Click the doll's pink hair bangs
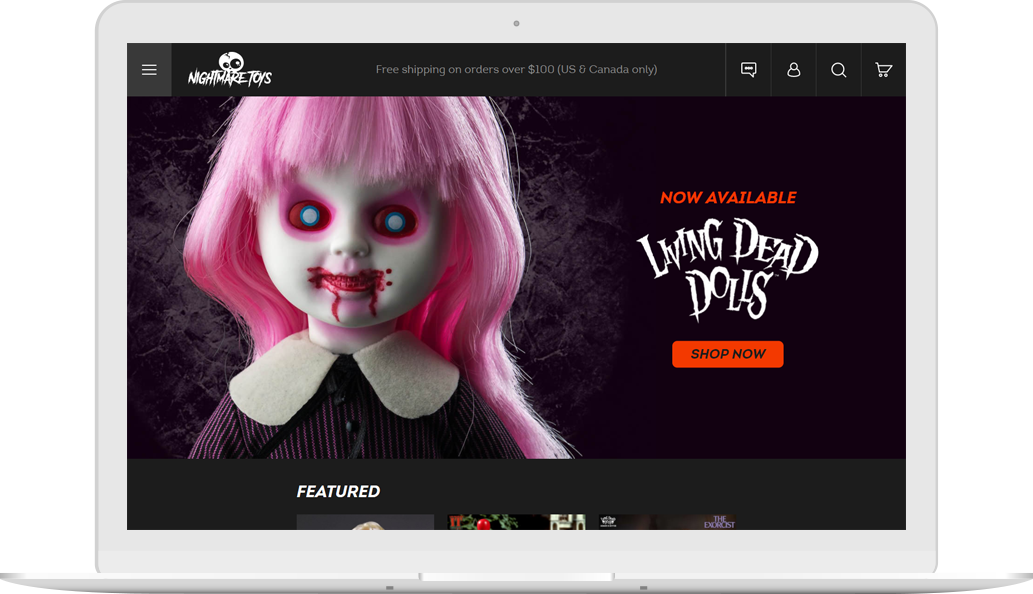 click(x=330, y=150)
